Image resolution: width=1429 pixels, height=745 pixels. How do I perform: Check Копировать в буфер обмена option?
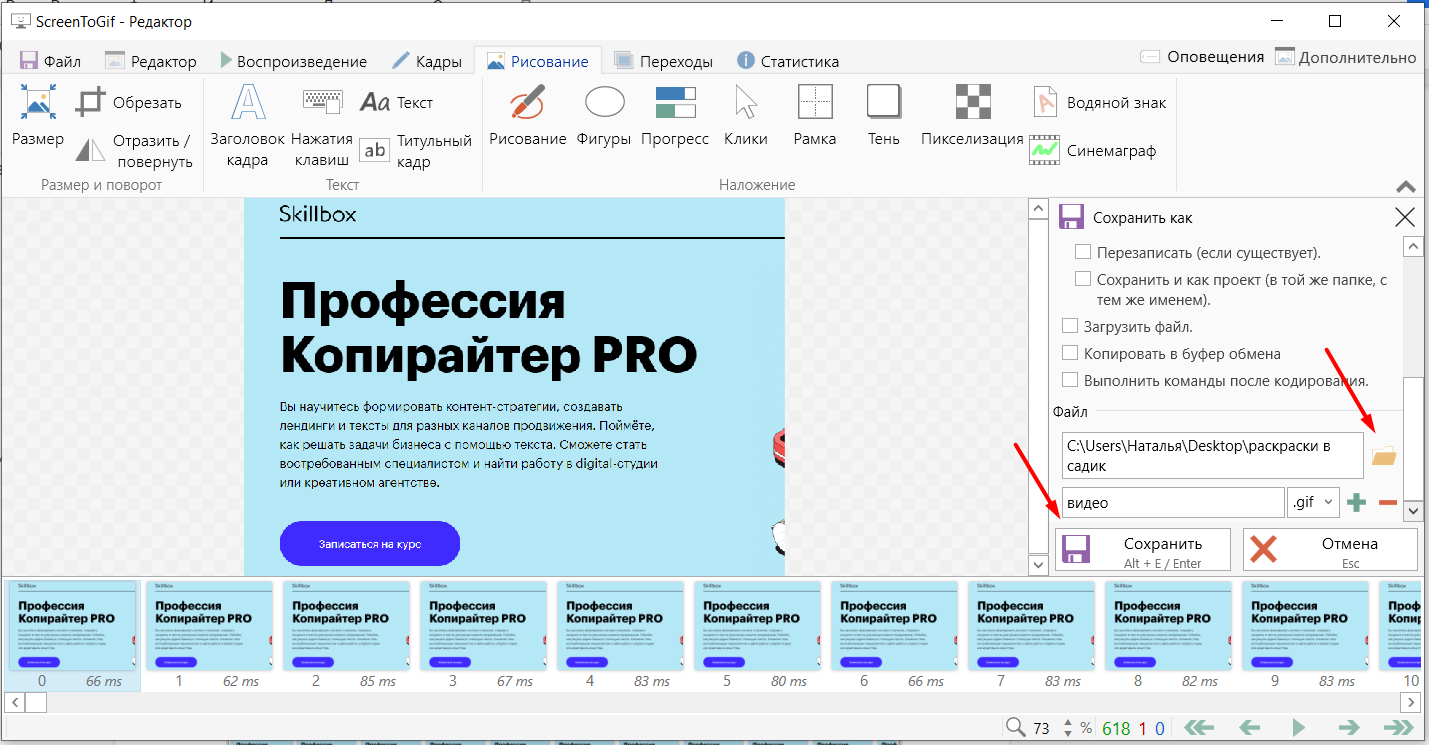[x=1070, y=353]
